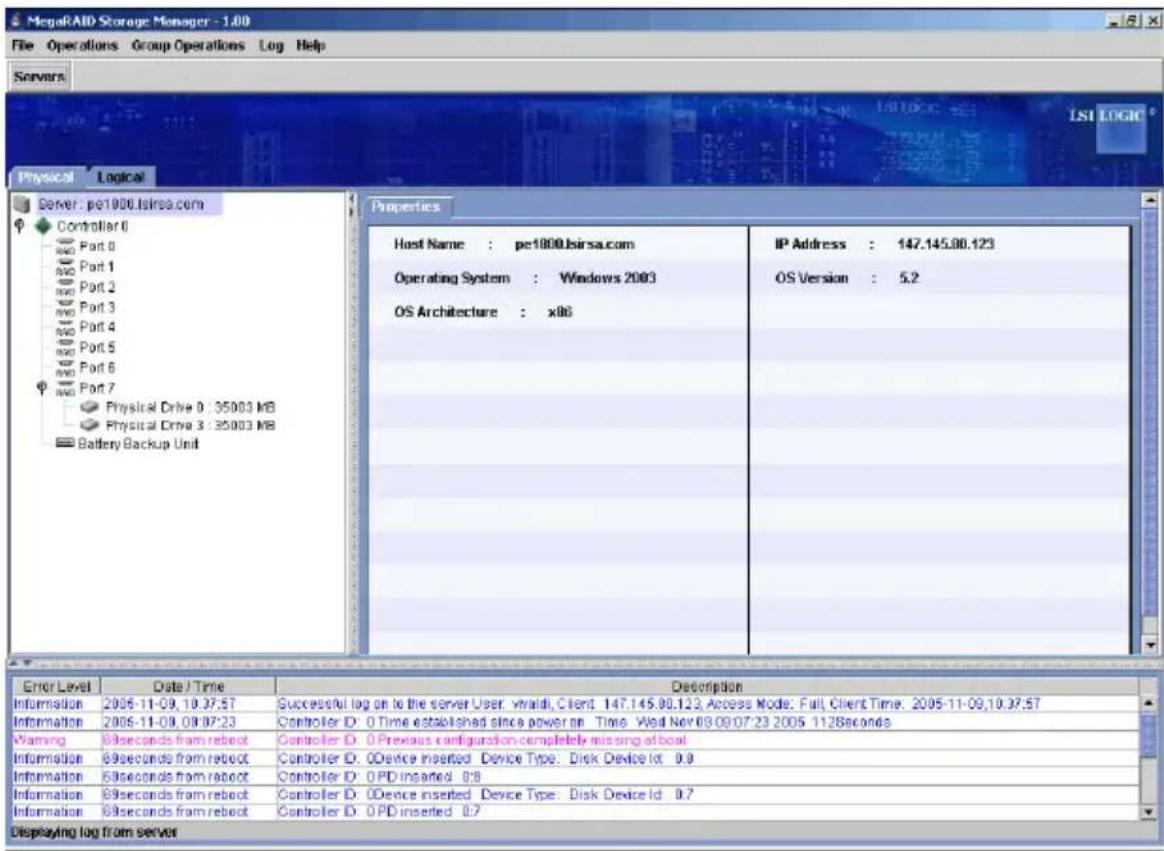The width and height of the screenshot is (1164, 851).
Task: Select the Port 0 label
Action: tap(97, 247)
